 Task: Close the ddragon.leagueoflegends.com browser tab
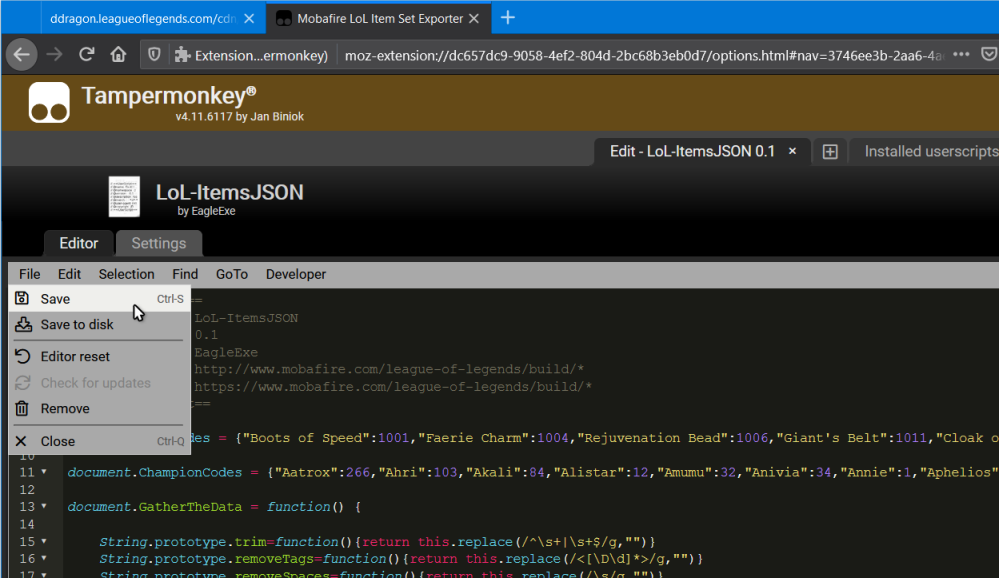point(250,18)
